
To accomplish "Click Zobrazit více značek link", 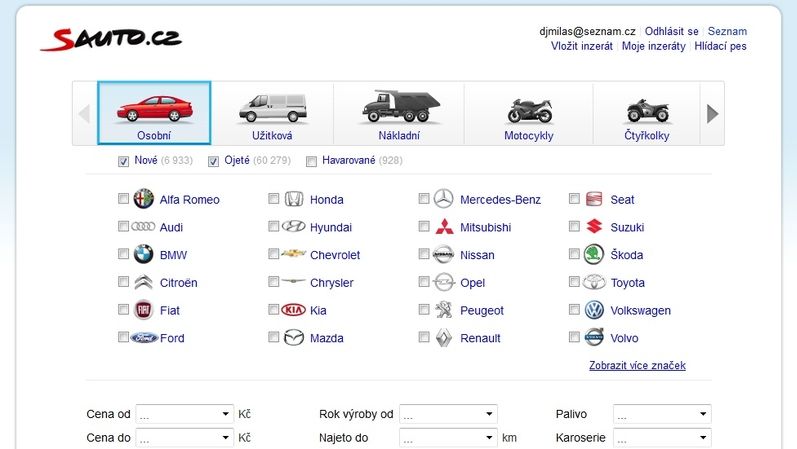I will pos(637,366).
